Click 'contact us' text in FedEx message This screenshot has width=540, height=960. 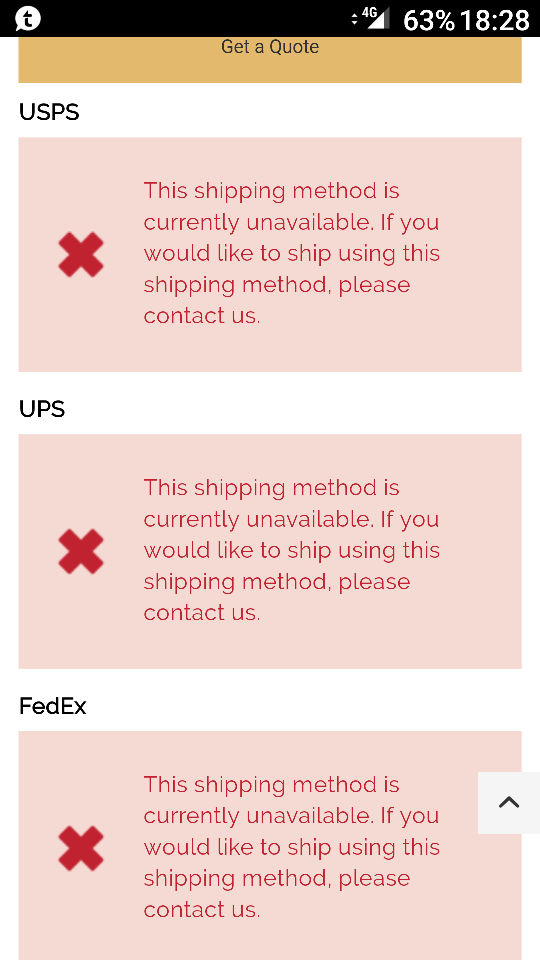(x=200, y=910)
